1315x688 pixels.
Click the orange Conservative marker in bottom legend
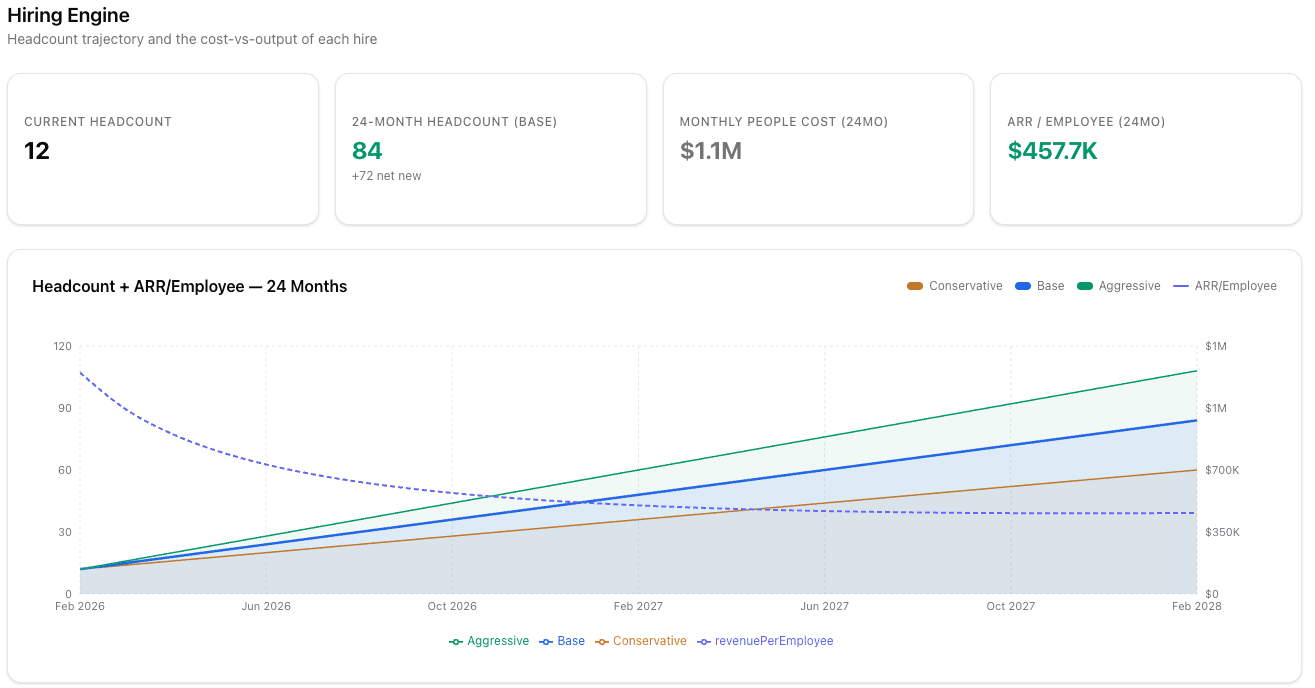pos(602,641)
